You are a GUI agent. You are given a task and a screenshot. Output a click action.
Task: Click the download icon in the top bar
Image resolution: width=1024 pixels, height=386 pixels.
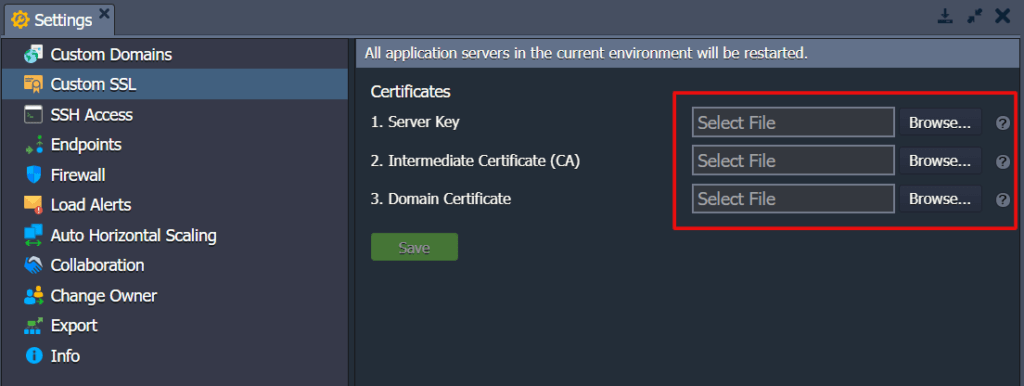[945, 16]
